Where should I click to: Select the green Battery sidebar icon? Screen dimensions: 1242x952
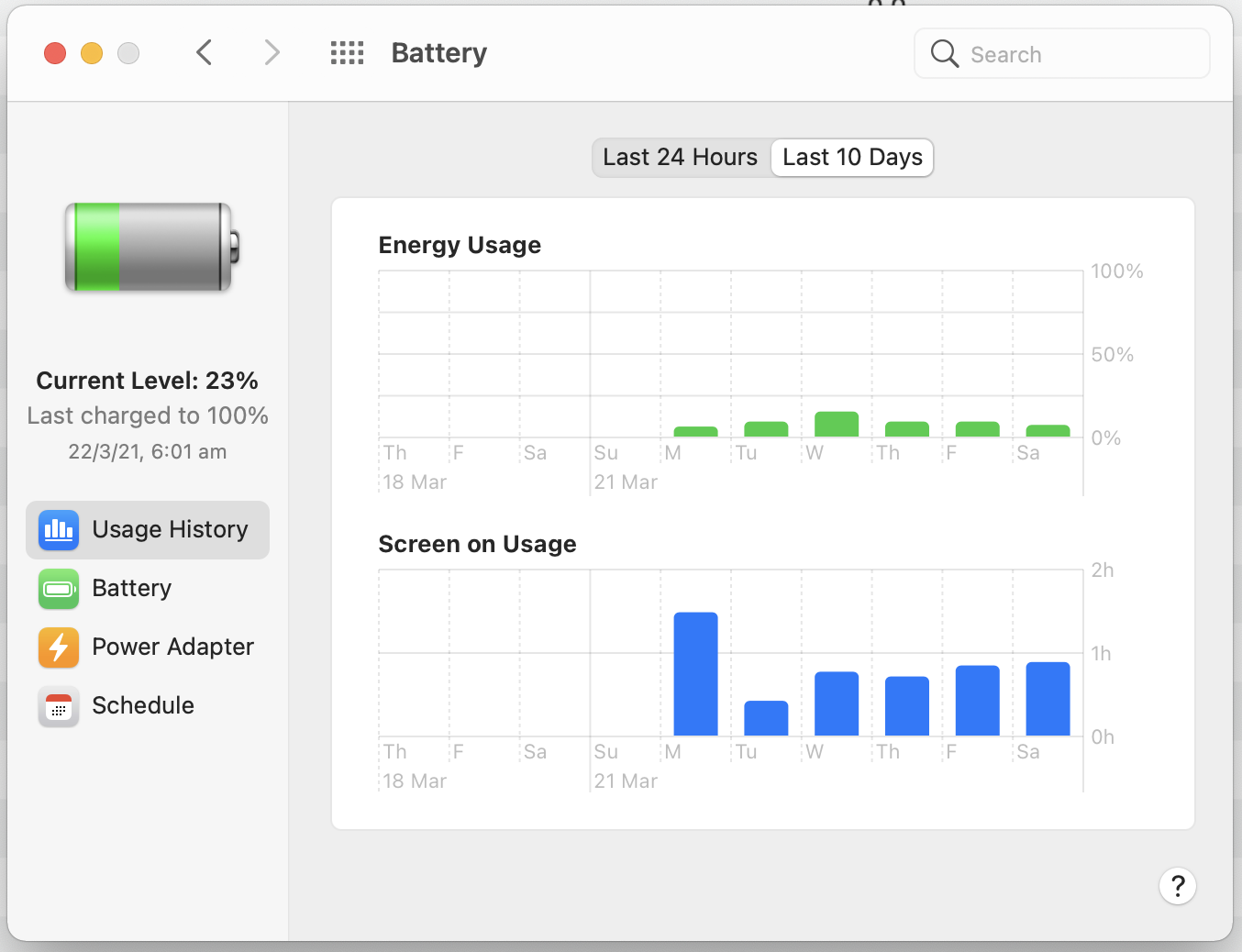59,588
